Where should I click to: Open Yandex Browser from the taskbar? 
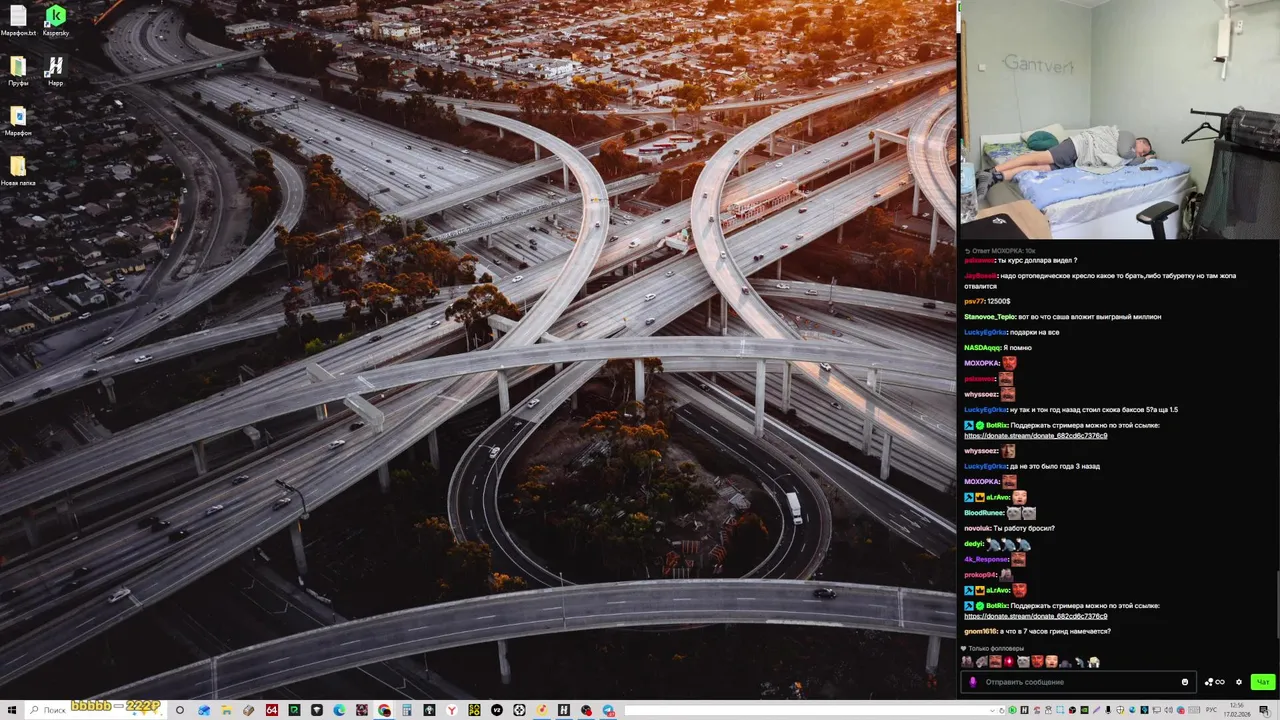[452, 710]
